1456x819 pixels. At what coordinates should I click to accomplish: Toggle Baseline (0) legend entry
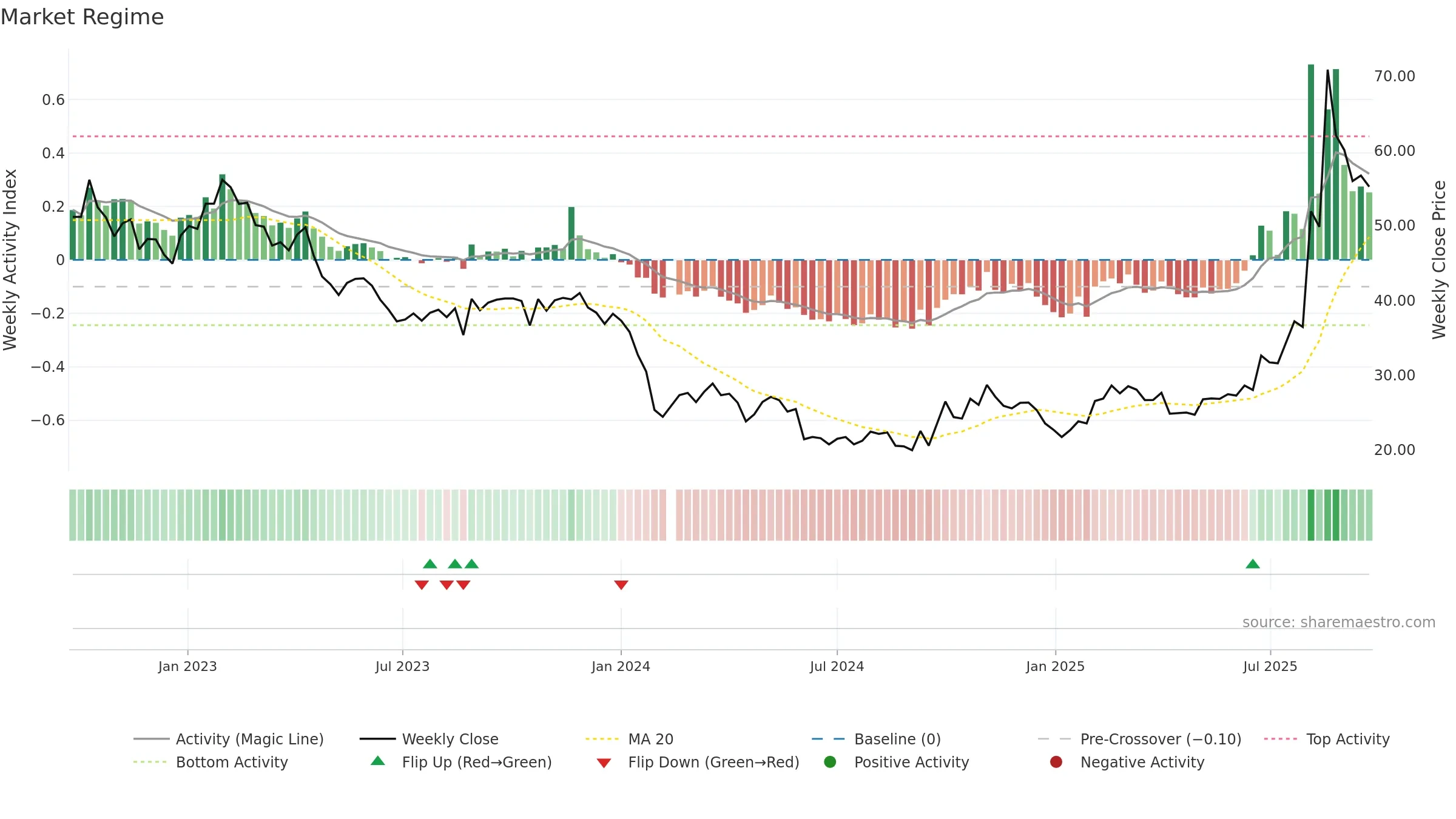(876, 739)
